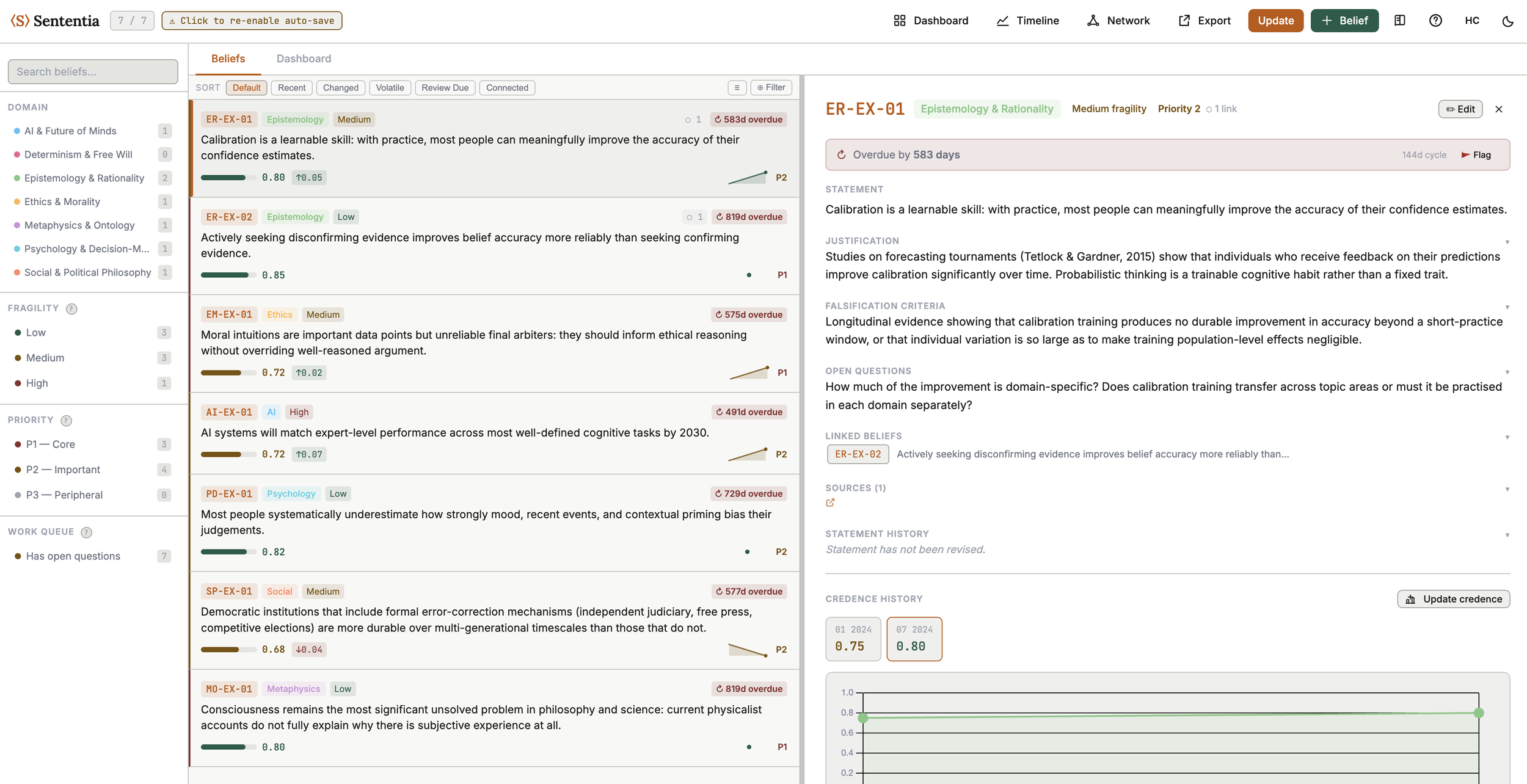Image resolution: width=1527 pixels, height=784 pixels.
Task: Collapse the Statement History section
Action: [1507, 535]
